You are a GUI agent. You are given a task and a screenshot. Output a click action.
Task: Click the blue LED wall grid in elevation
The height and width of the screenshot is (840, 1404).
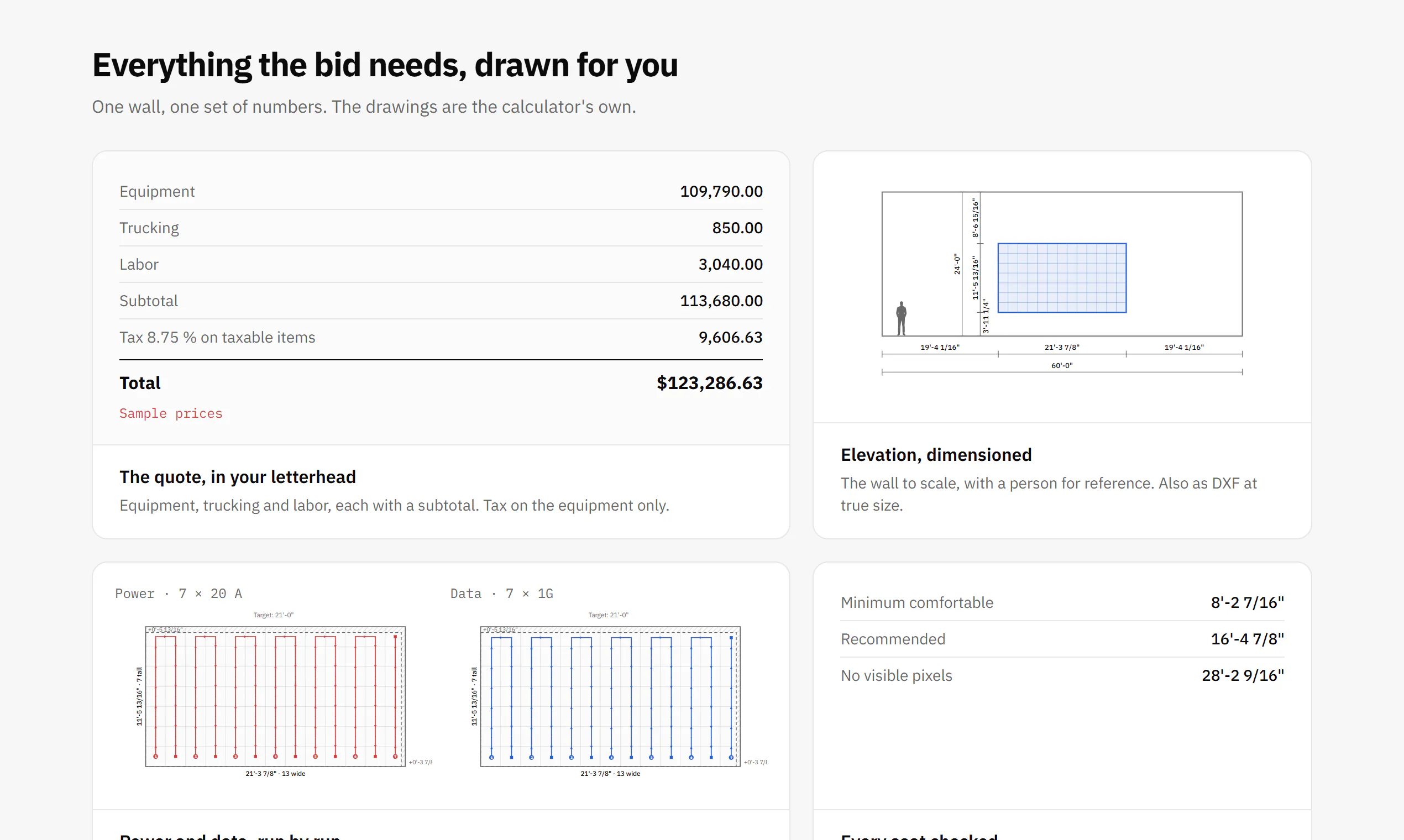pyautogui.click(x=1061, y=278)
